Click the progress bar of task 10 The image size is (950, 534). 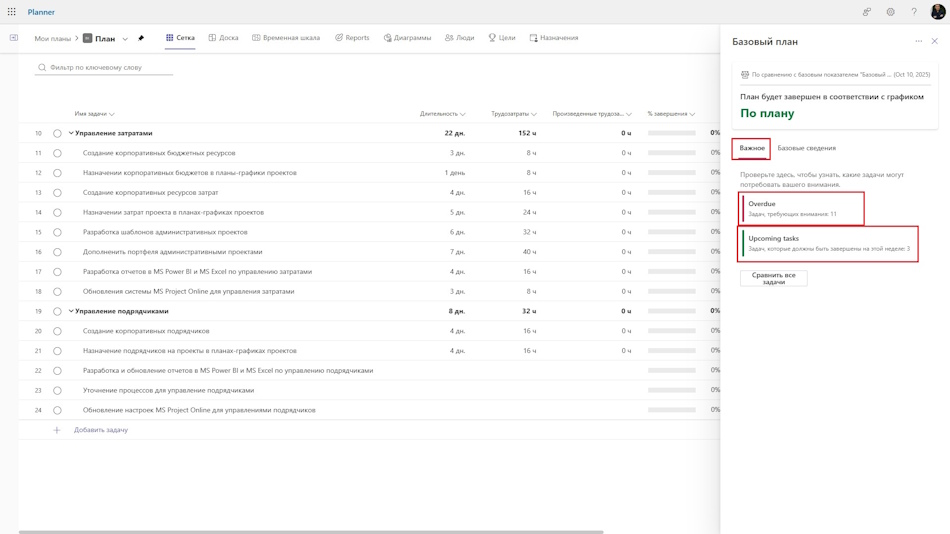pos(671,133)
